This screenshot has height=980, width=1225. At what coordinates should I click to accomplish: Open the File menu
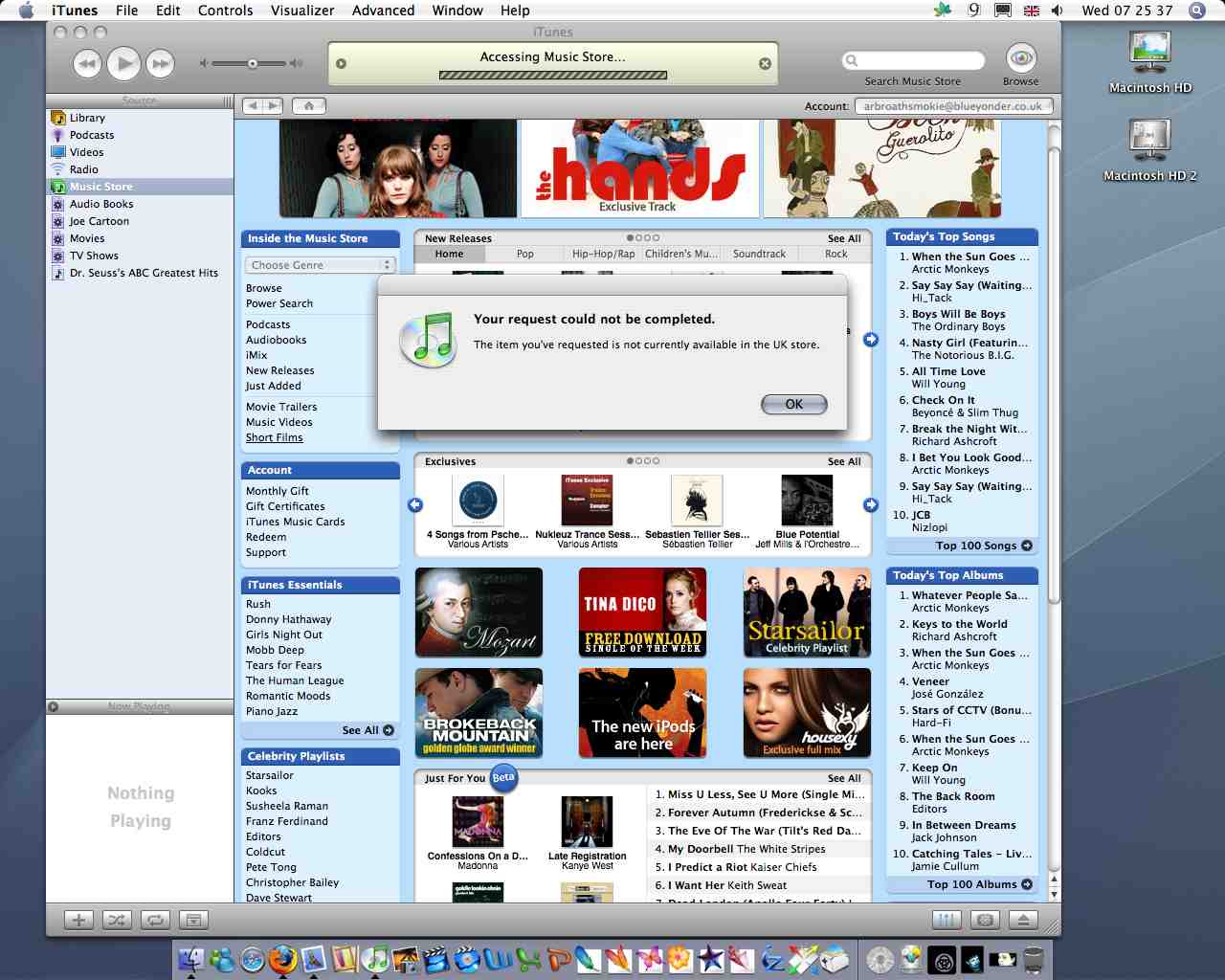click(126, 11)
